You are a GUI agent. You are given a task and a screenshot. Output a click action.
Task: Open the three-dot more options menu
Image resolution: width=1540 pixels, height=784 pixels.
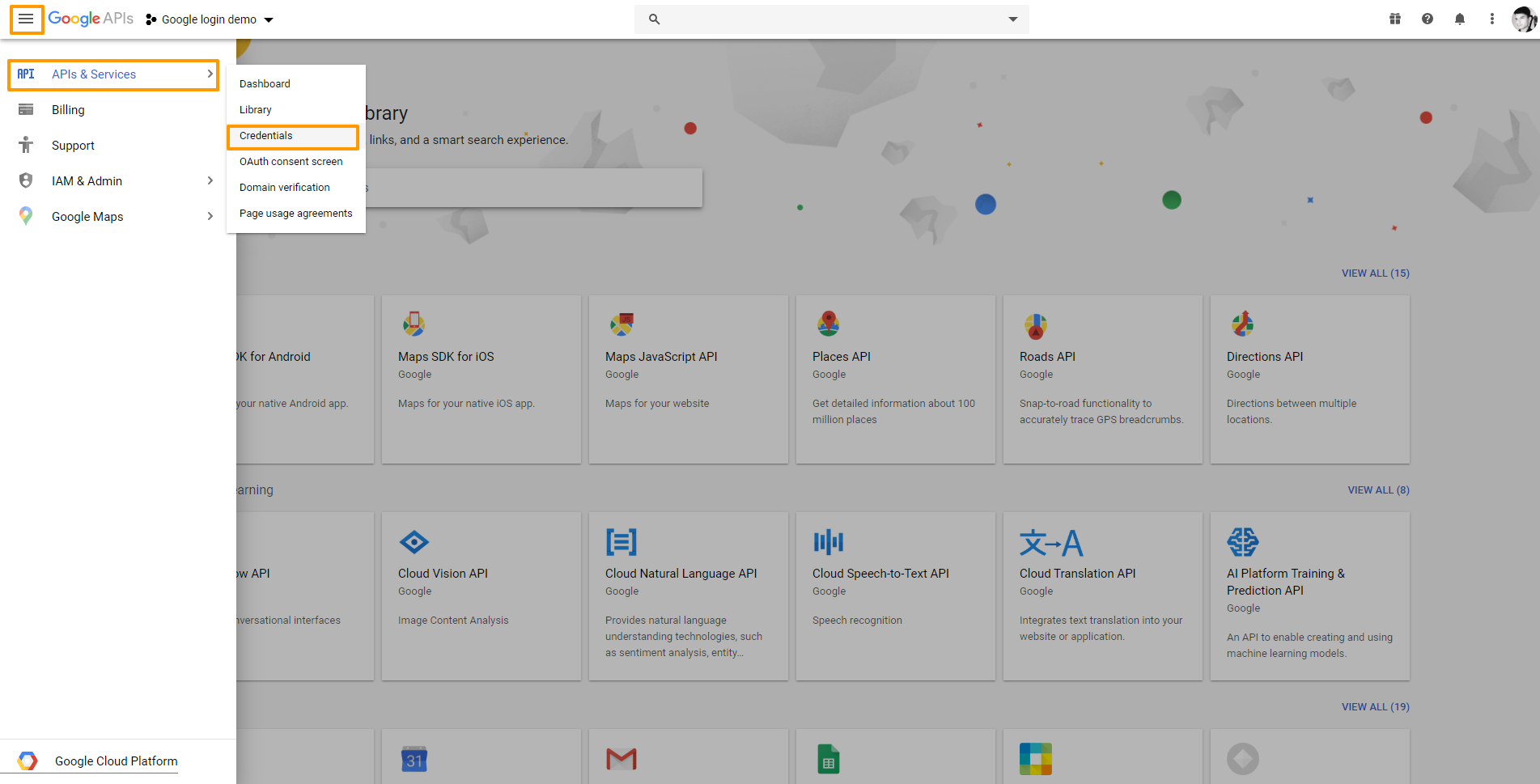1492,19
